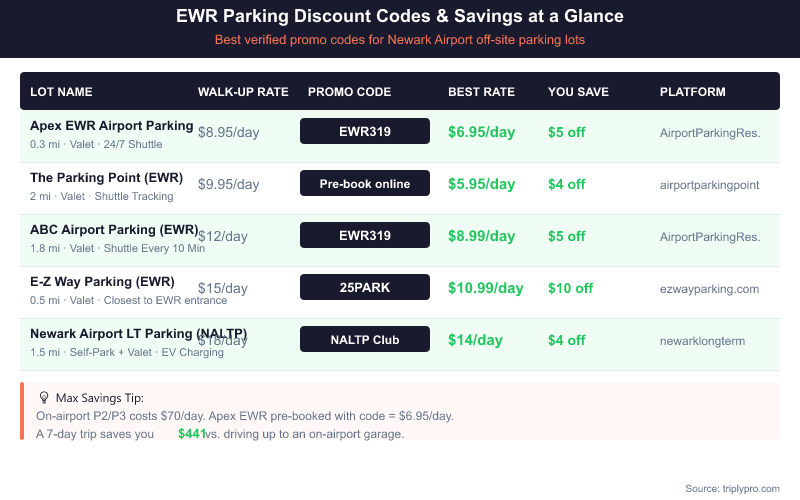800x500 pixels.
Task: Open the newarklongterm platform link
Action: pos(702,340)
